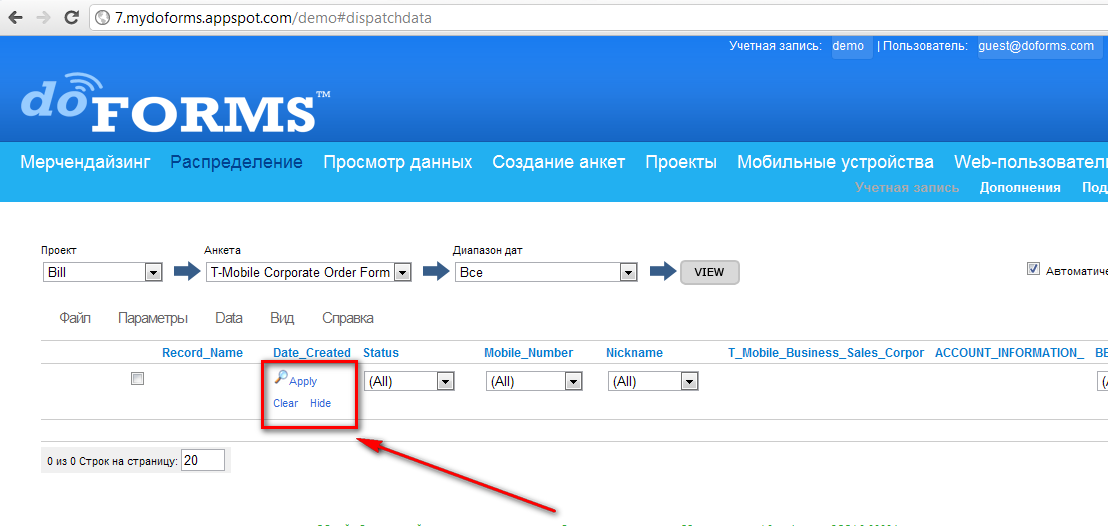Switch to Просмотр данных tab
The width and height of the screenshot is (1108, 526).
397,162
